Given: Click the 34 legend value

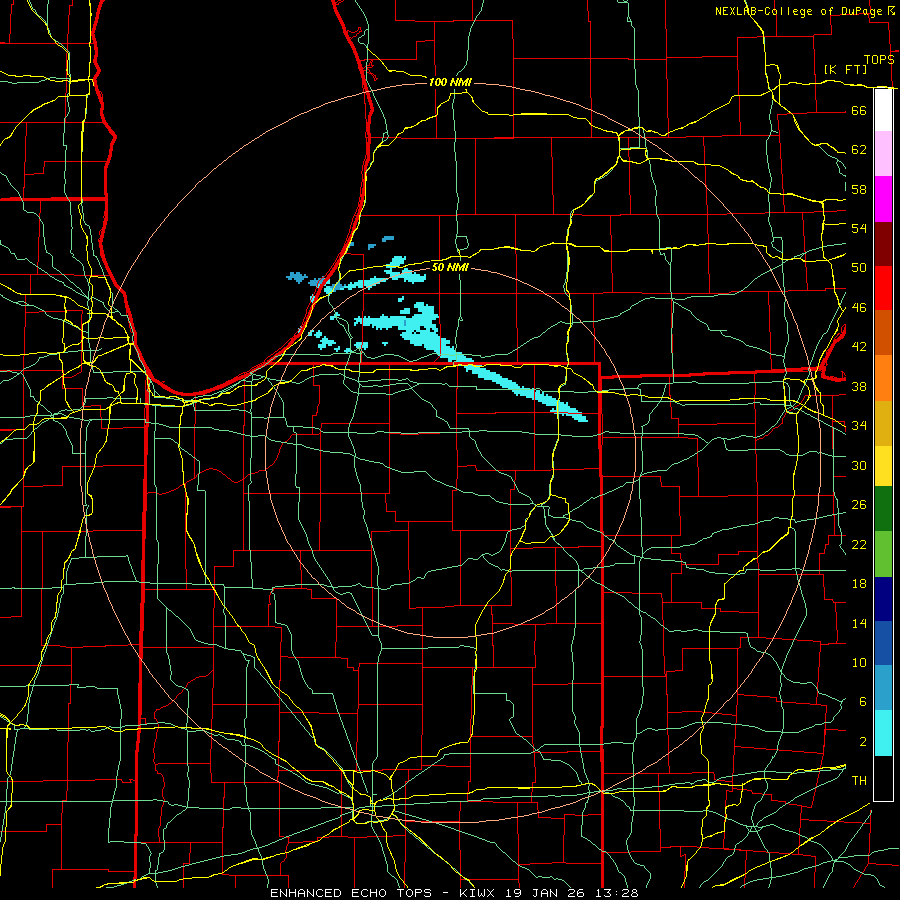Looking at the screenshot, I should (x=859, y=425).
